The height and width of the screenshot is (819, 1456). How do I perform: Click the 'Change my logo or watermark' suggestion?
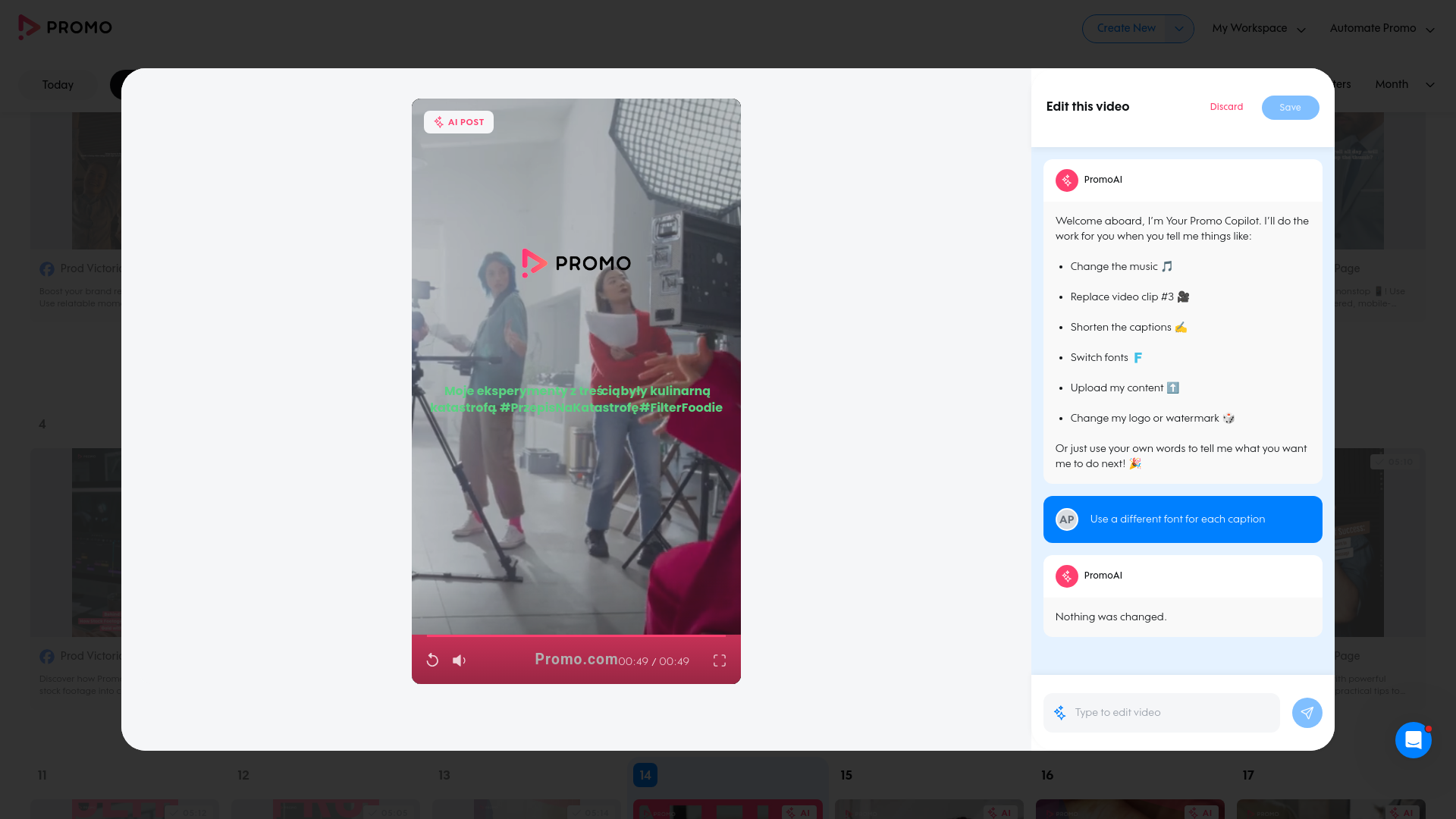(1153, 419)
